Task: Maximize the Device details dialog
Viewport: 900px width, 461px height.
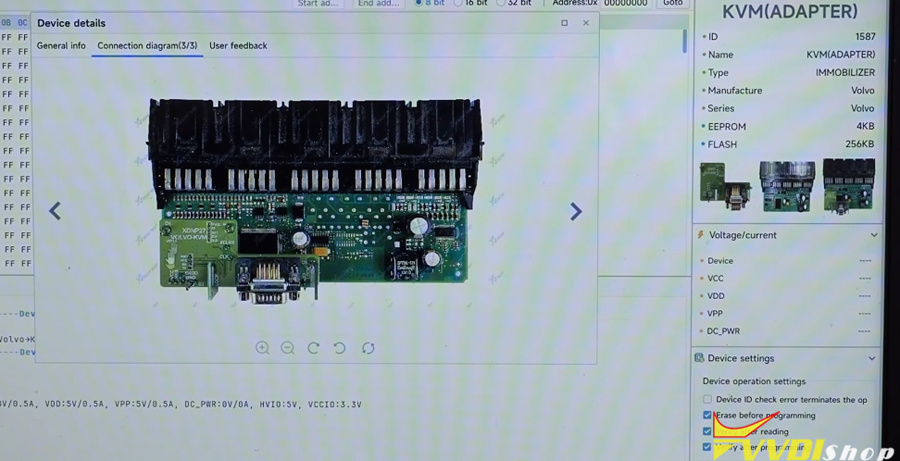Action: tap(564, 23)
